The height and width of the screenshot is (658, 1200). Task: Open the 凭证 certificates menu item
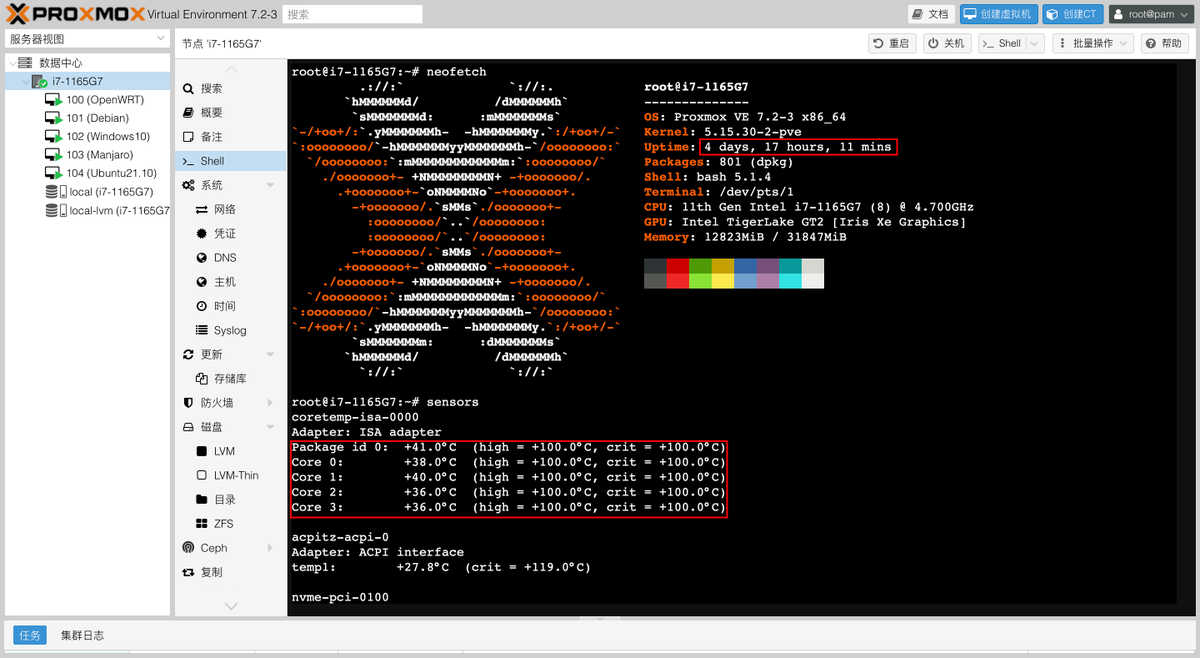230,233
